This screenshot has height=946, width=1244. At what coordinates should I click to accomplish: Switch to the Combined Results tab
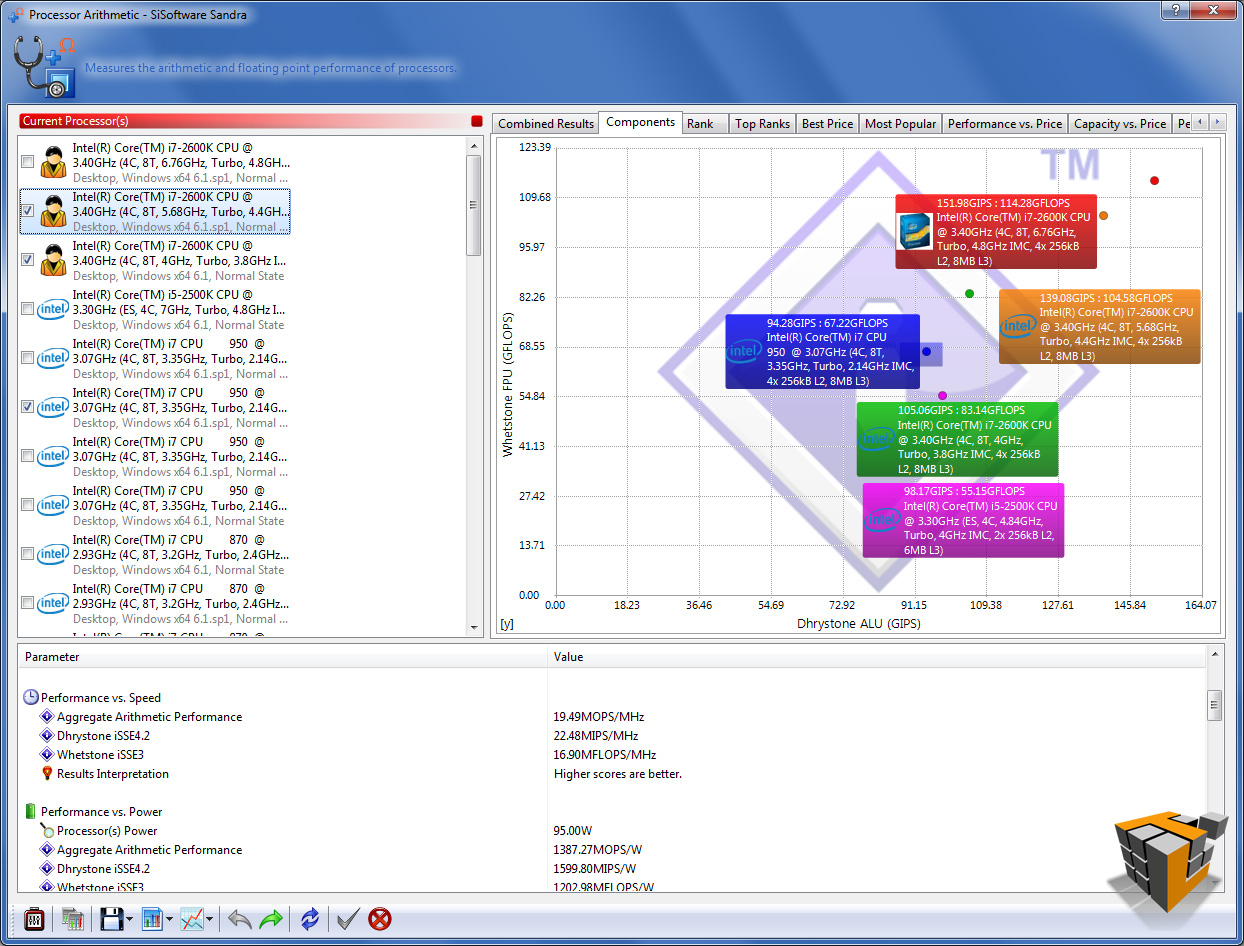[x=546, y=124]
